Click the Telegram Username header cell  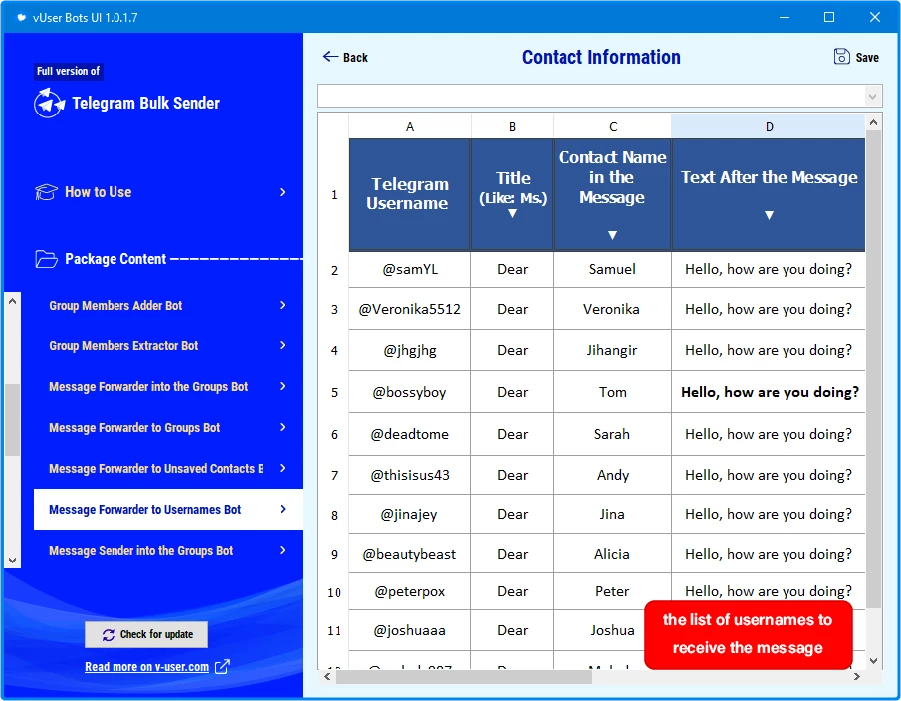(x=410, y=194)
